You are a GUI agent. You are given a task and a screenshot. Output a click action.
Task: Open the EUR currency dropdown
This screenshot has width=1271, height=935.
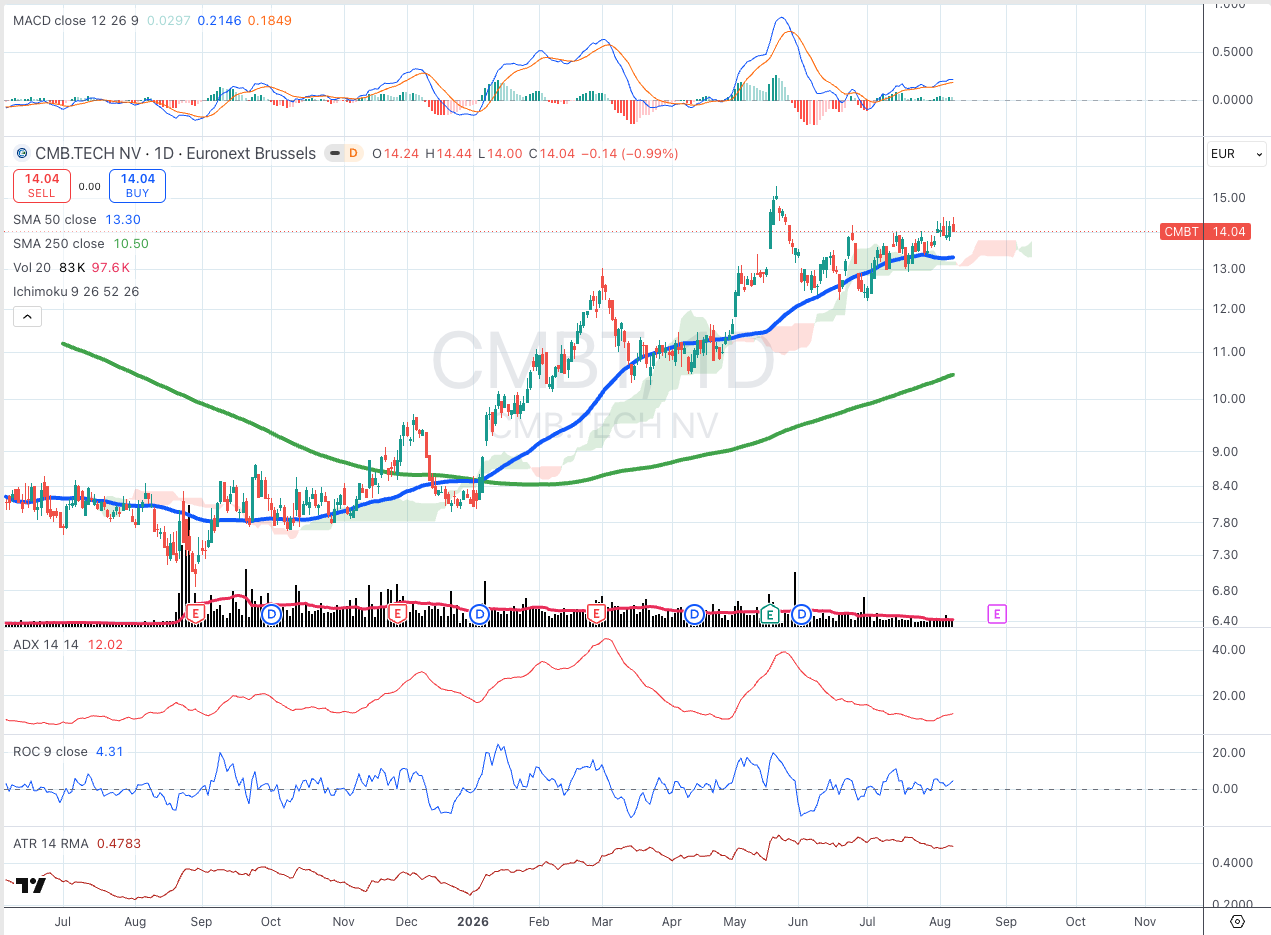tap(1238, 154)
